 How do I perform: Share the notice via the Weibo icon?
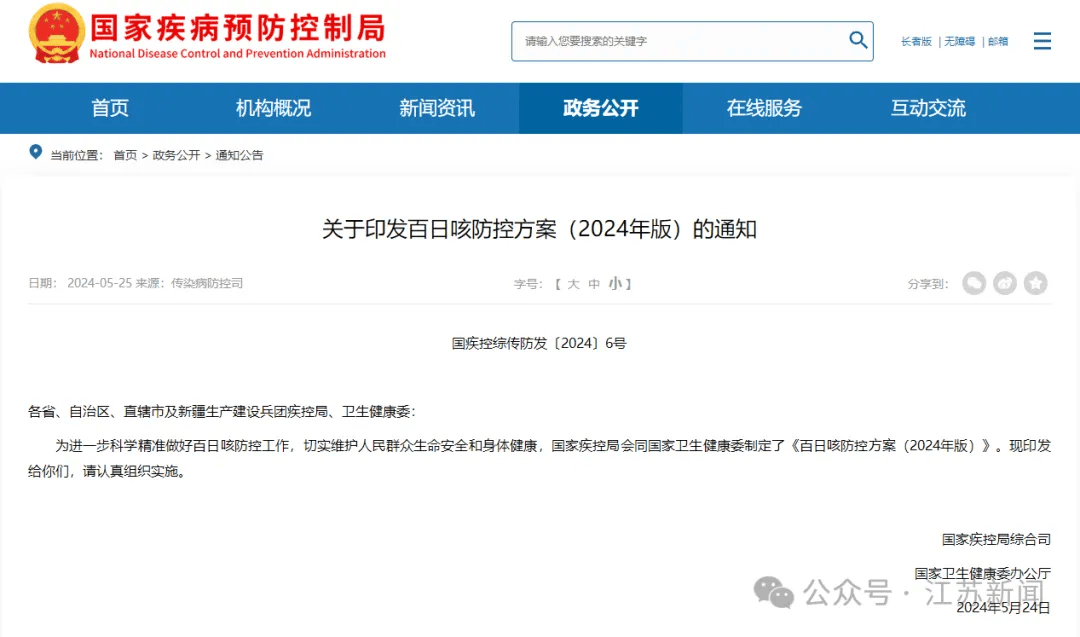click(1004, 283)
